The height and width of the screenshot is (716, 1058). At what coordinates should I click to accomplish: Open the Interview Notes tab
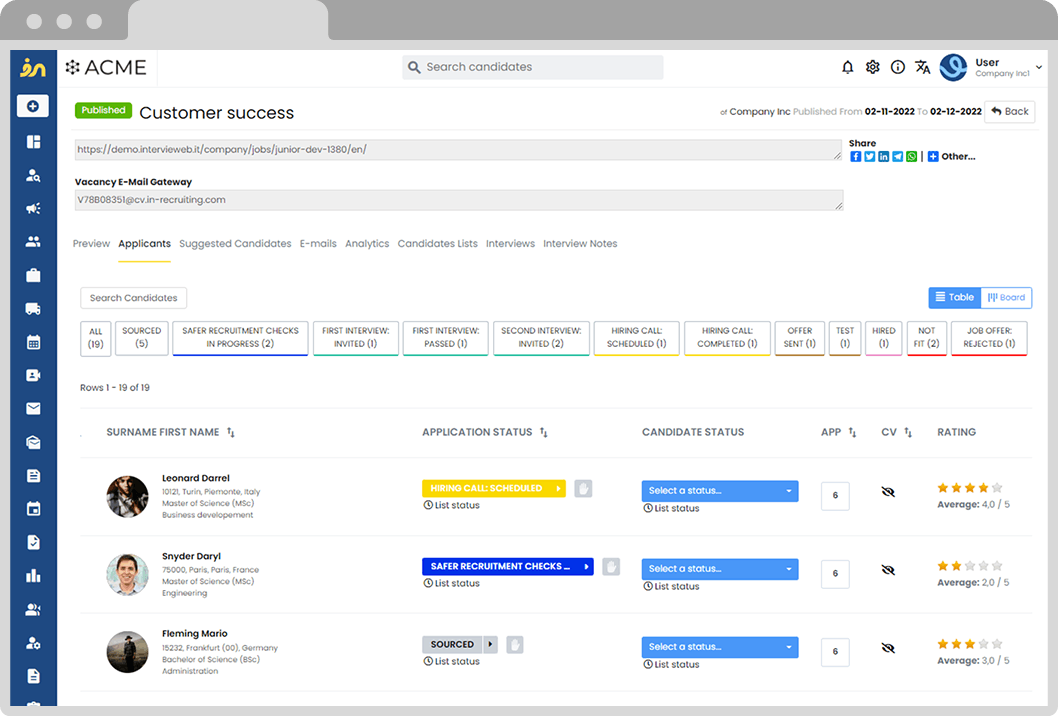pyautogui.click(x=580, y=244)
